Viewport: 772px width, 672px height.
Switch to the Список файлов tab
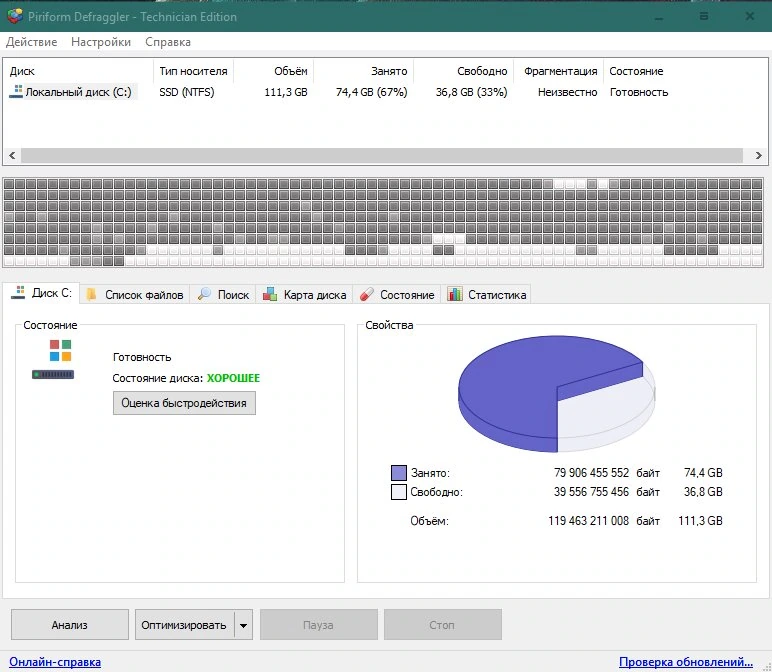[135, 294]
